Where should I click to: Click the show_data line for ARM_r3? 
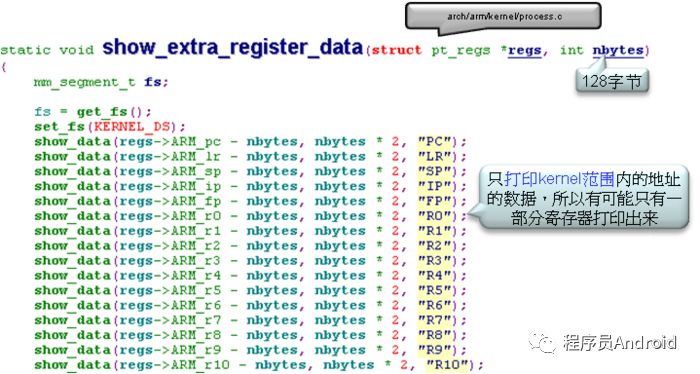click(250, 261)
